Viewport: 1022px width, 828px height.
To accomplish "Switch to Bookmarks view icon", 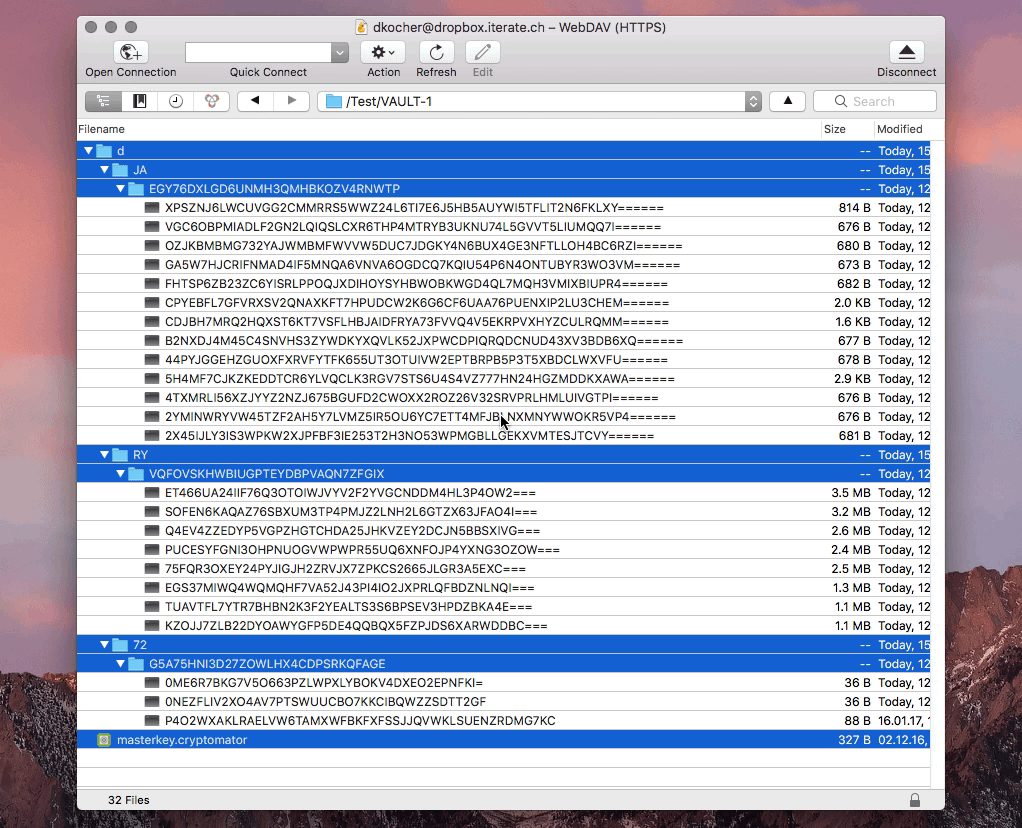I will point(140,101).
